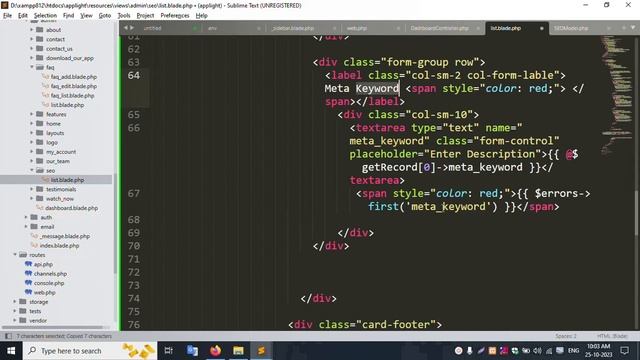Open the Selection menu
Viewport: 640px width, 360px height.
(x=45, y=16)
